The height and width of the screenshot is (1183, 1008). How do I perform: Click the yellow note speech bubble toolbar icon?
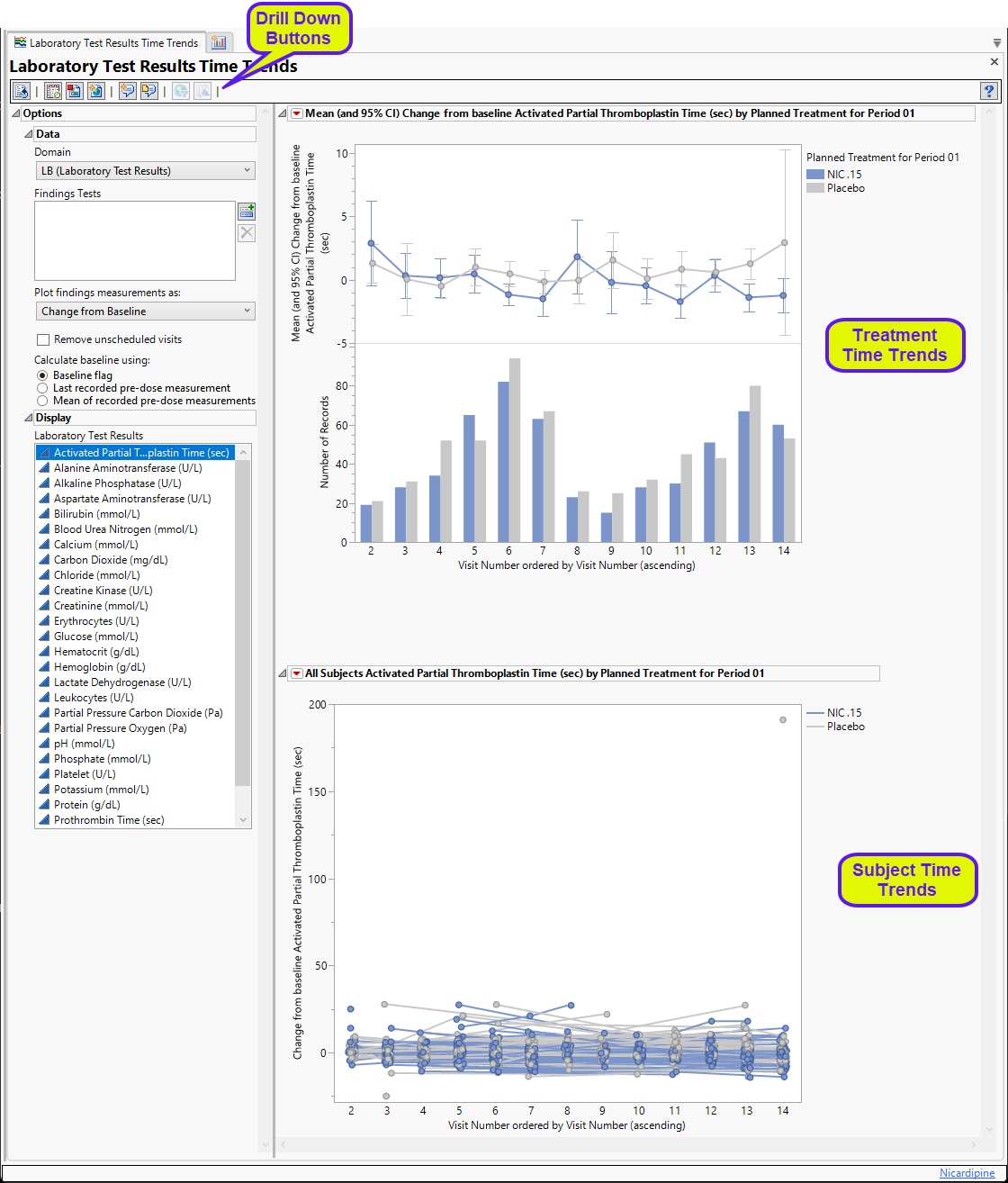(x=148, y=91)
